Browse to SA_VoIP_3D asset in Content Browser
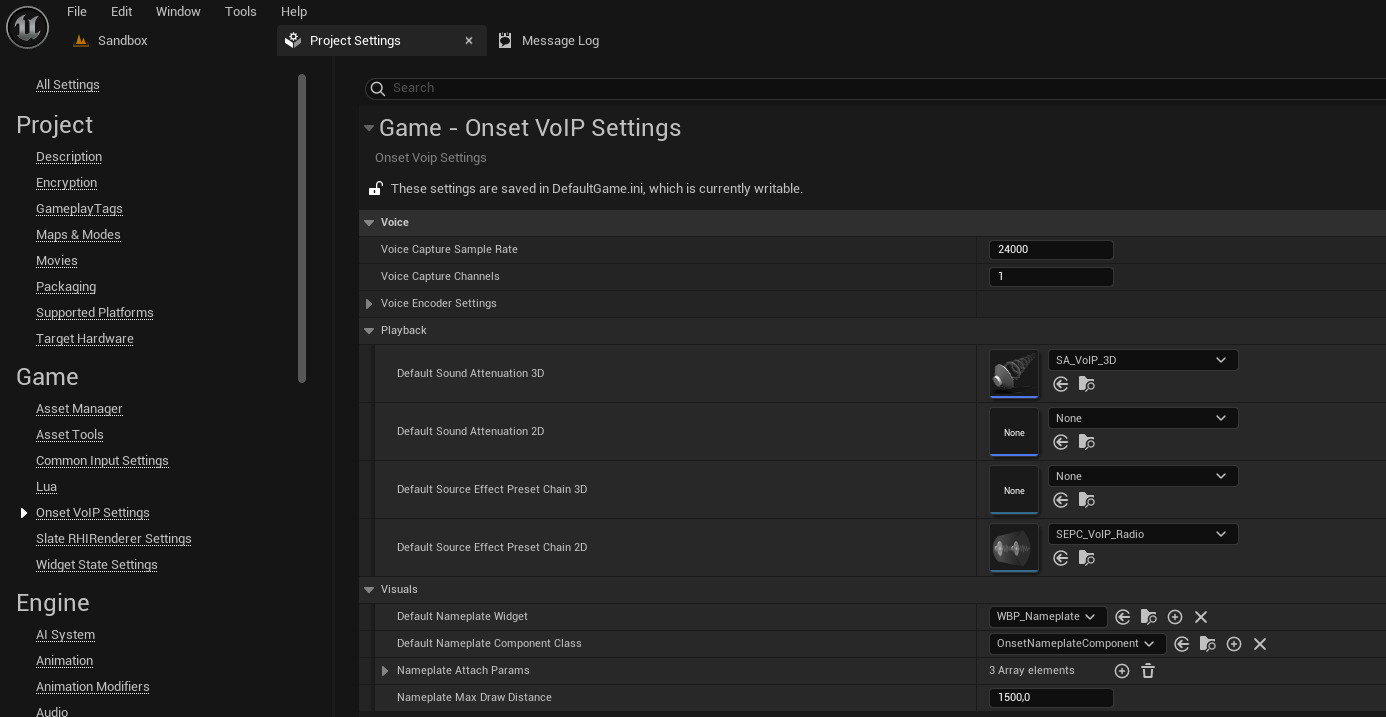The image size is (1386, 717). pyautogui.click(x=1087, y=385)
